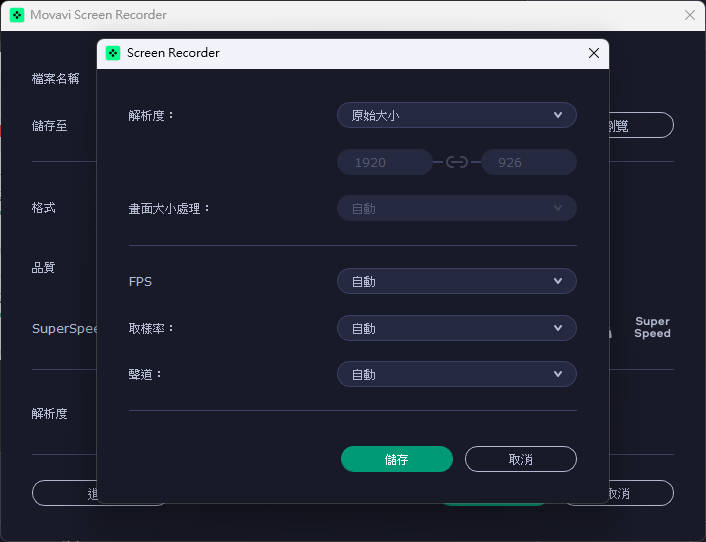Click the green 儲存 button
The height and width of the screenshot is (542, 706).
point(397,459)
